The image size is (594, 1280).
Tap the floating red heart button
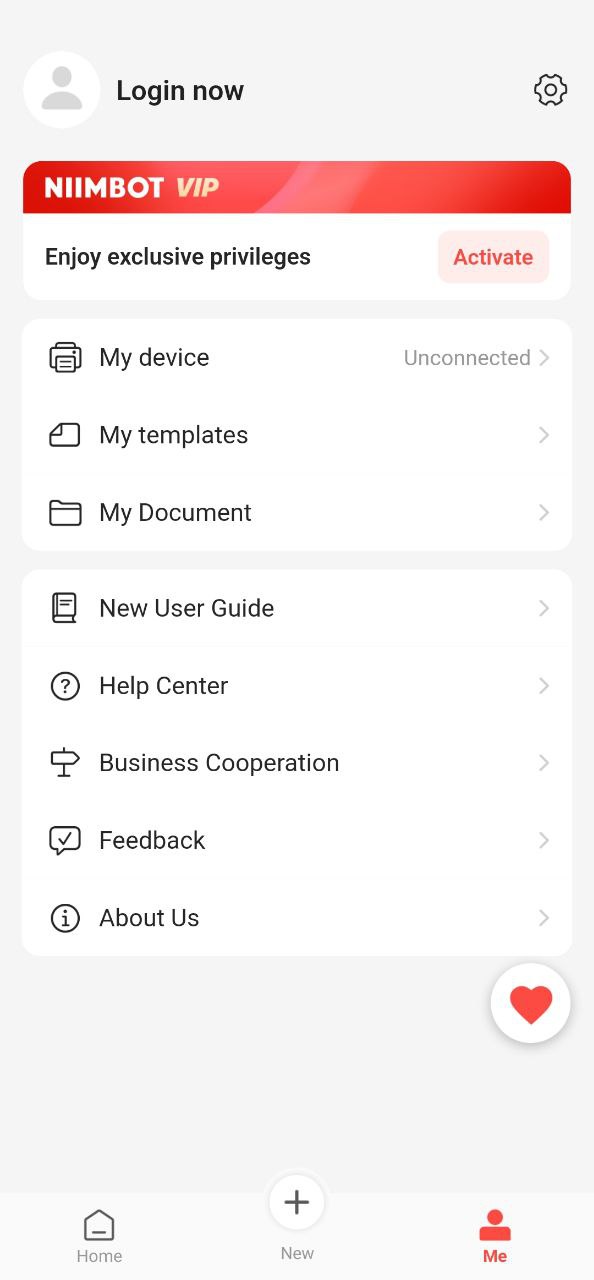coord(531,1003)
